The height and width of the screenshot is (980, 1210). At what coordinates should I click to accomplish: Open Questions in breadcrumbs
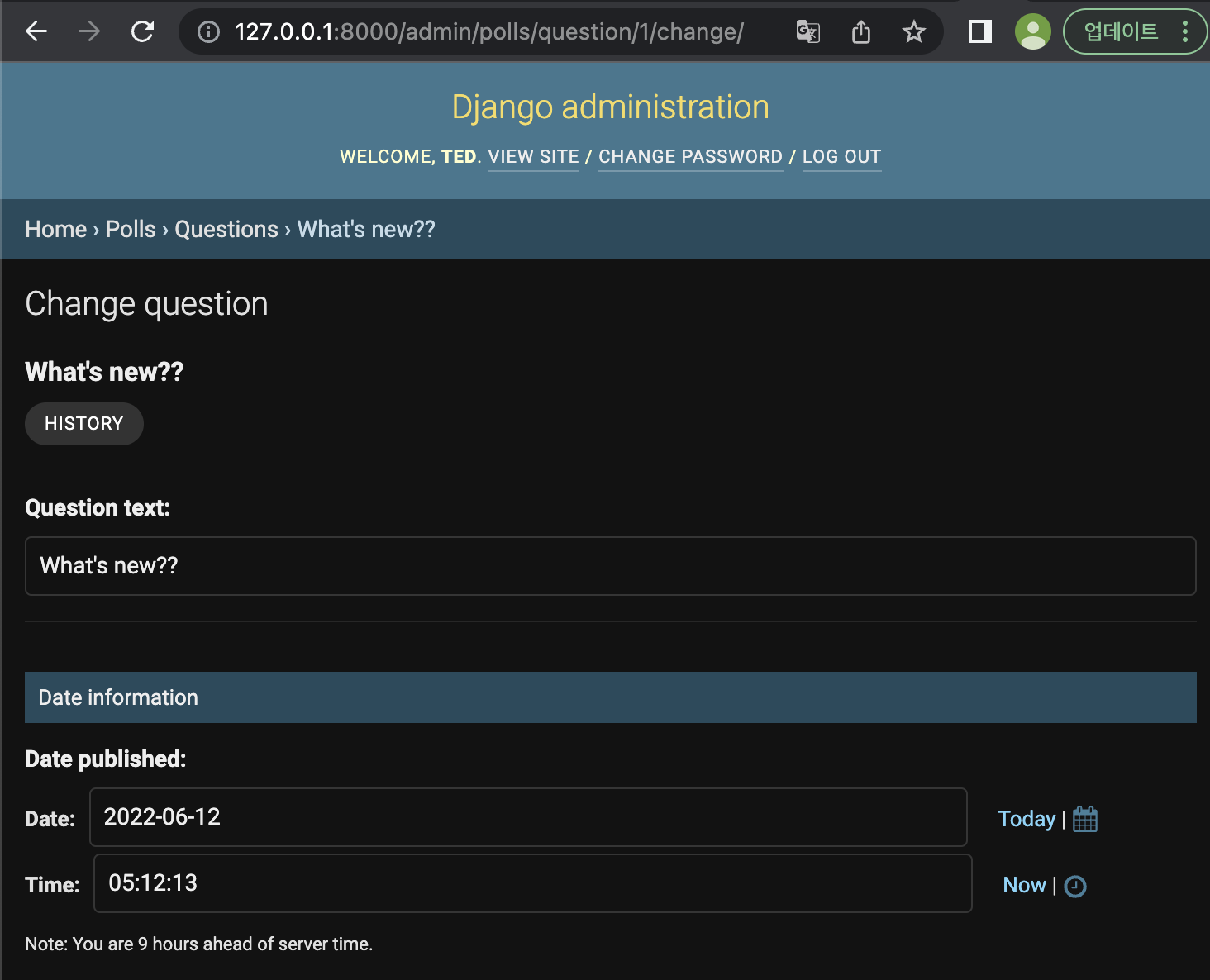tap(226, 229)
